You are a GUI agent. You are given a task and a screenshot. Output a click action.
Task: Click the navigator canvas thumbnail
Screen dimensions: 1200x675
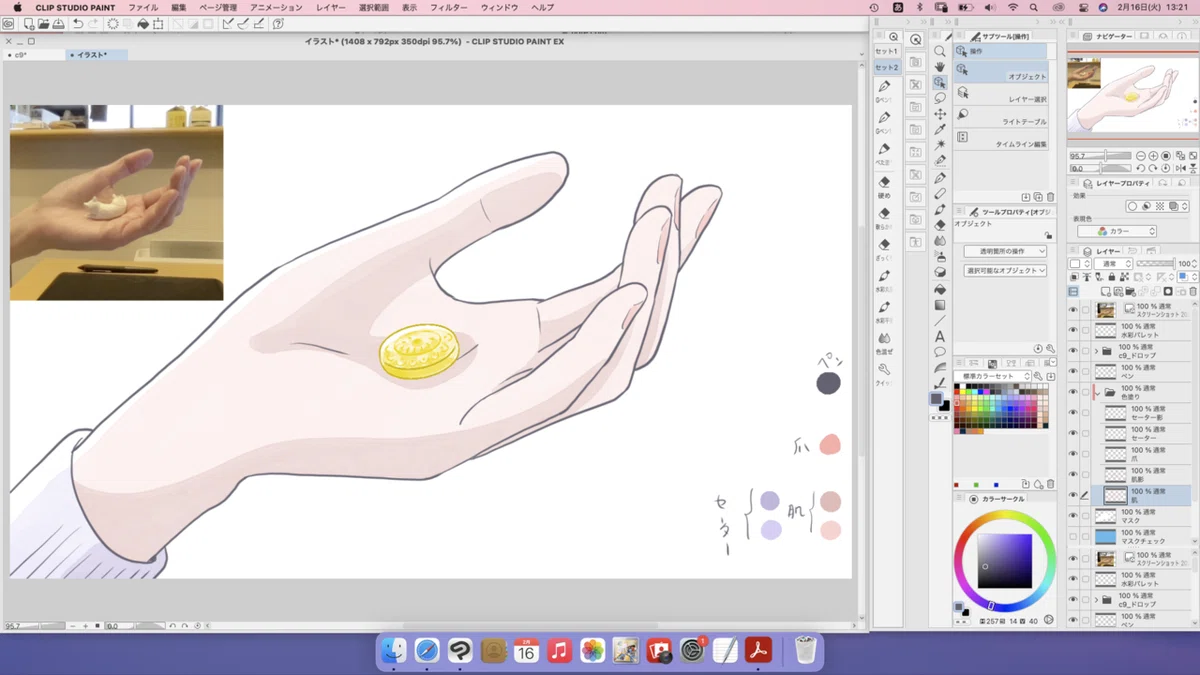tap(1132, 97)
